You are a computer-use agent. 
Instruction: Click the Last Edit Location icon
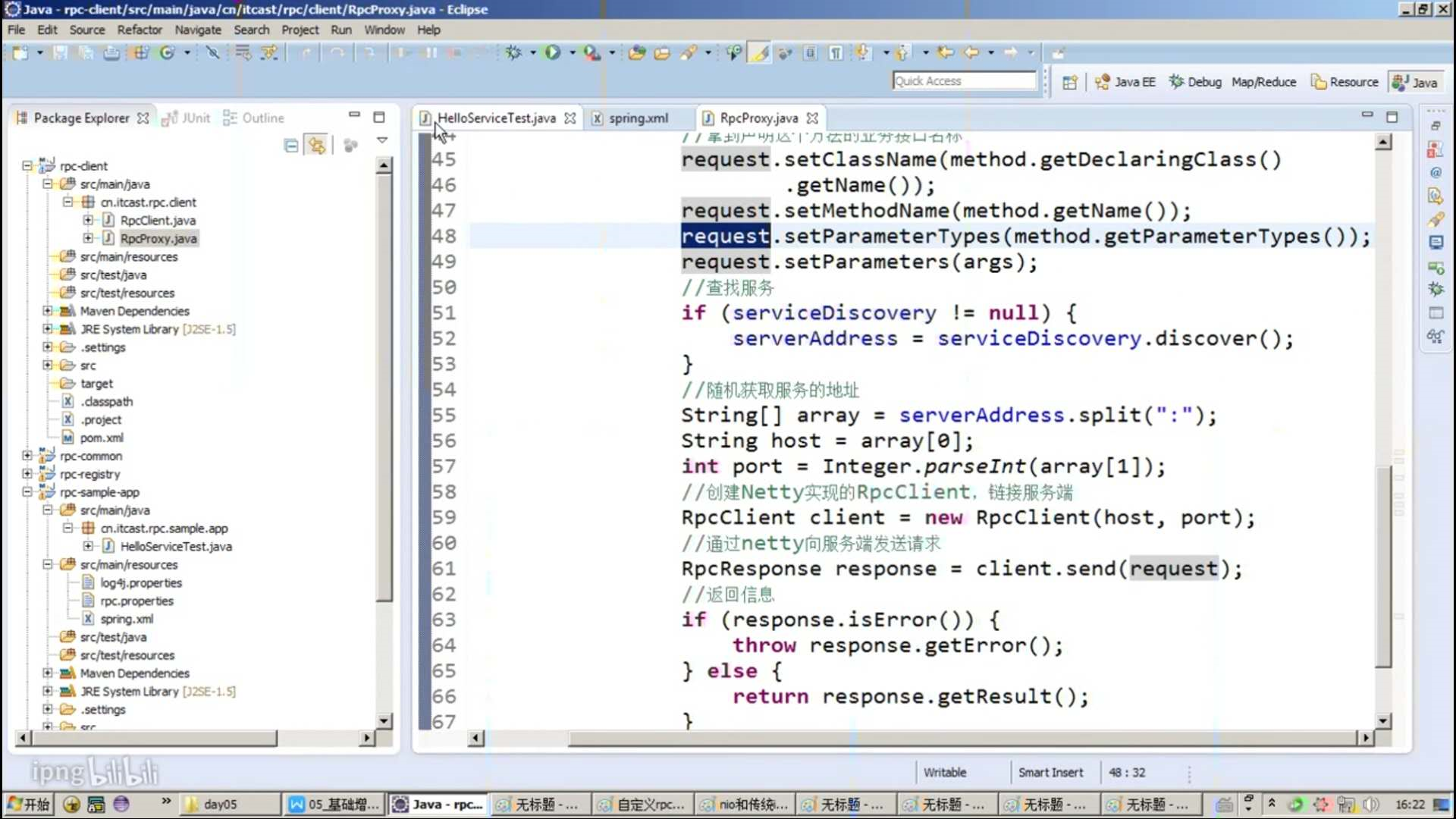[945, 53]
